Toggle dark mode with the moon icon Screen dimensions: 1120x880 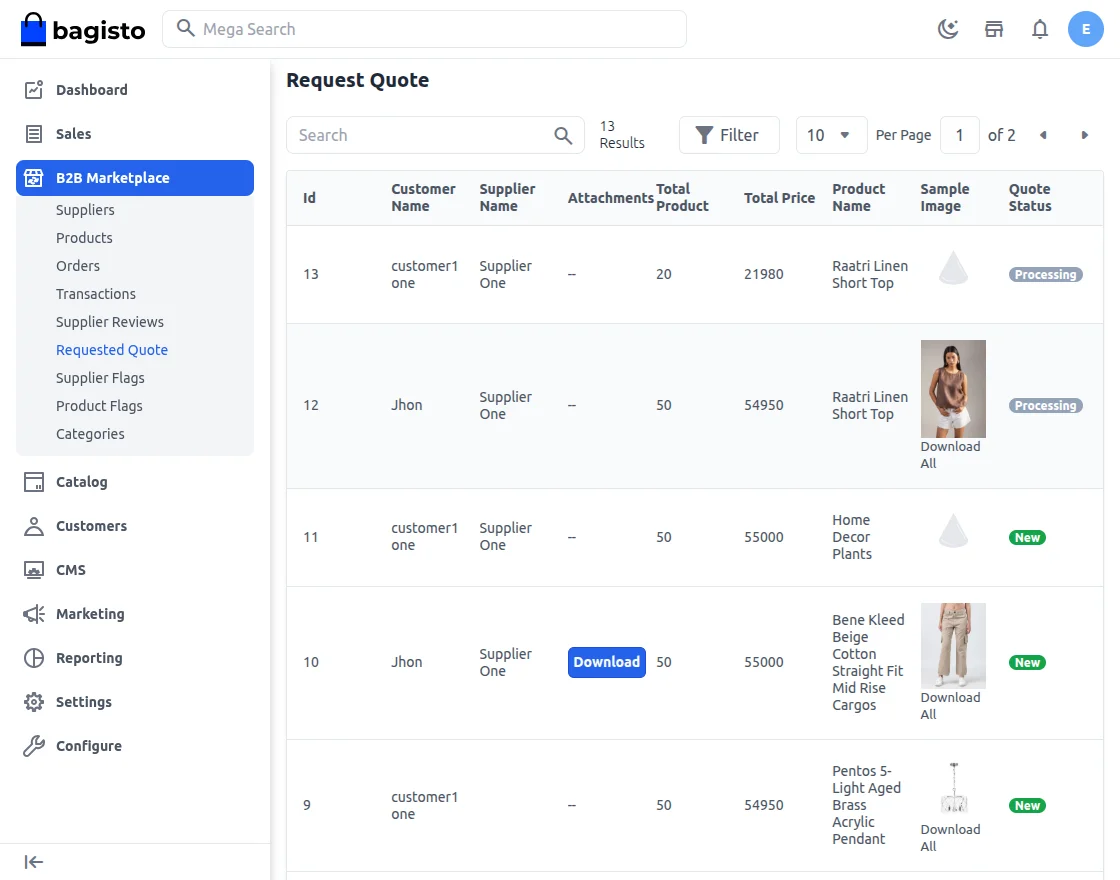(948, 29)
